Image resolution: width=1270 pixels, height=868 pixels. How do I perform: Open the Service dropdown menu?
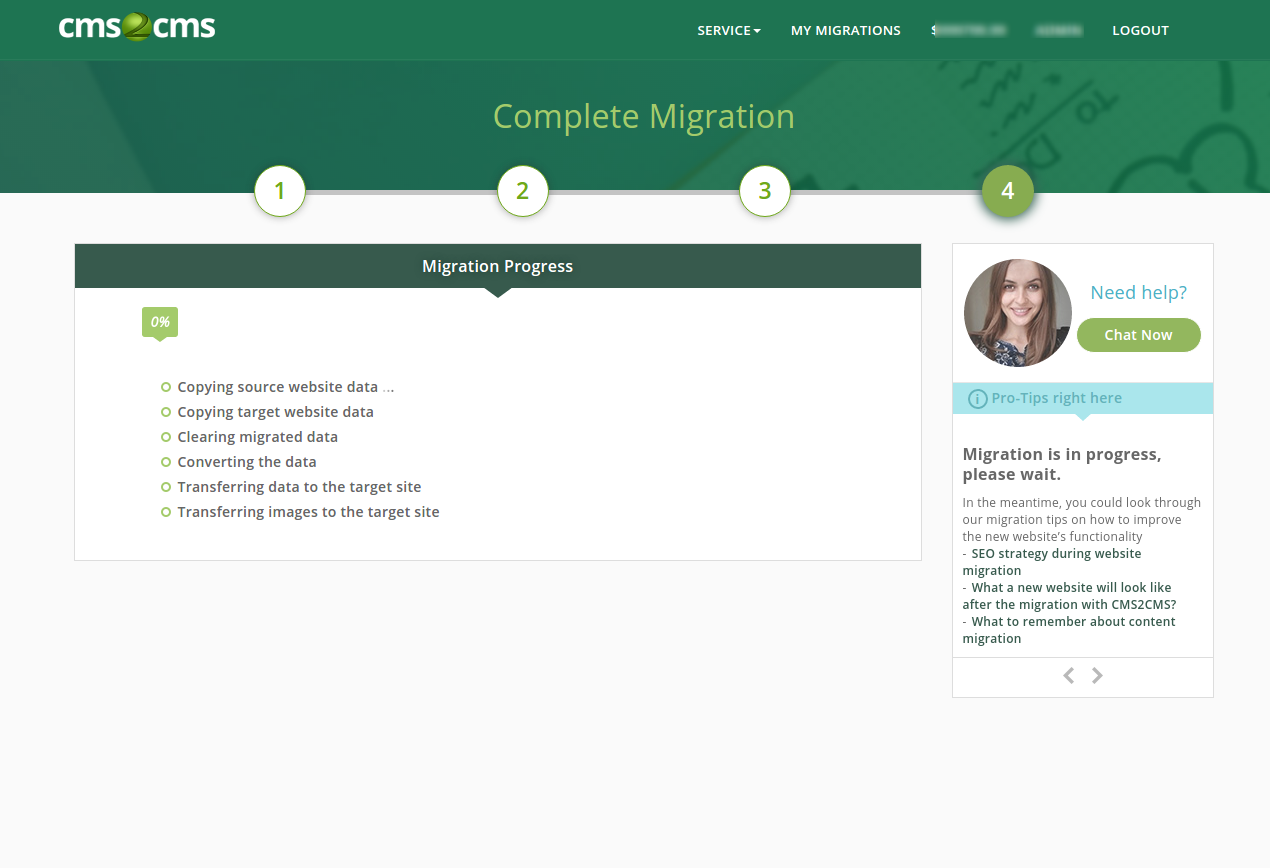[729, 30]
